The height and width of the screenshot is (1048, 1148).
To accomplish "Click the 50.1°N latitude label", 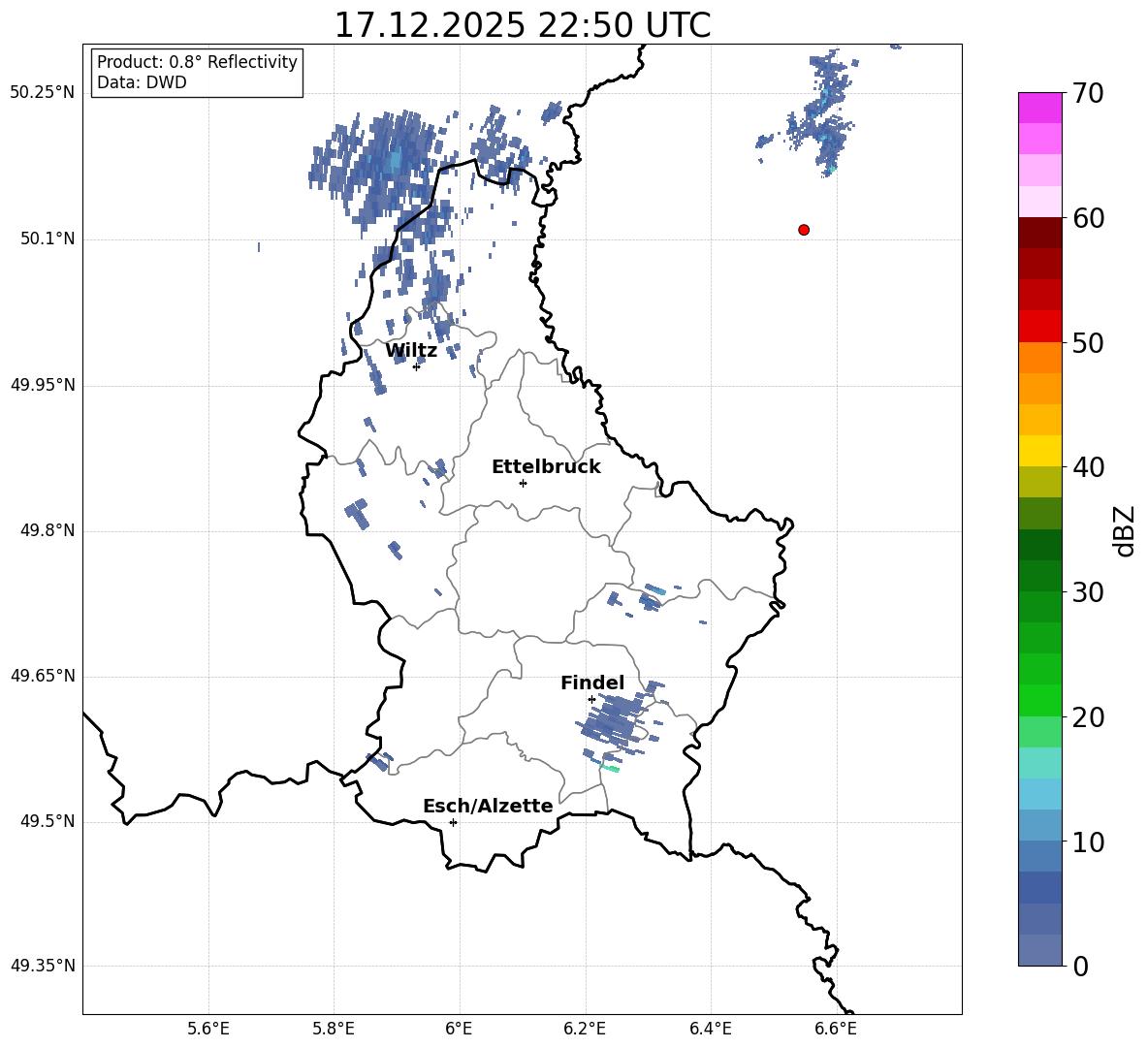I will point(48,239).
